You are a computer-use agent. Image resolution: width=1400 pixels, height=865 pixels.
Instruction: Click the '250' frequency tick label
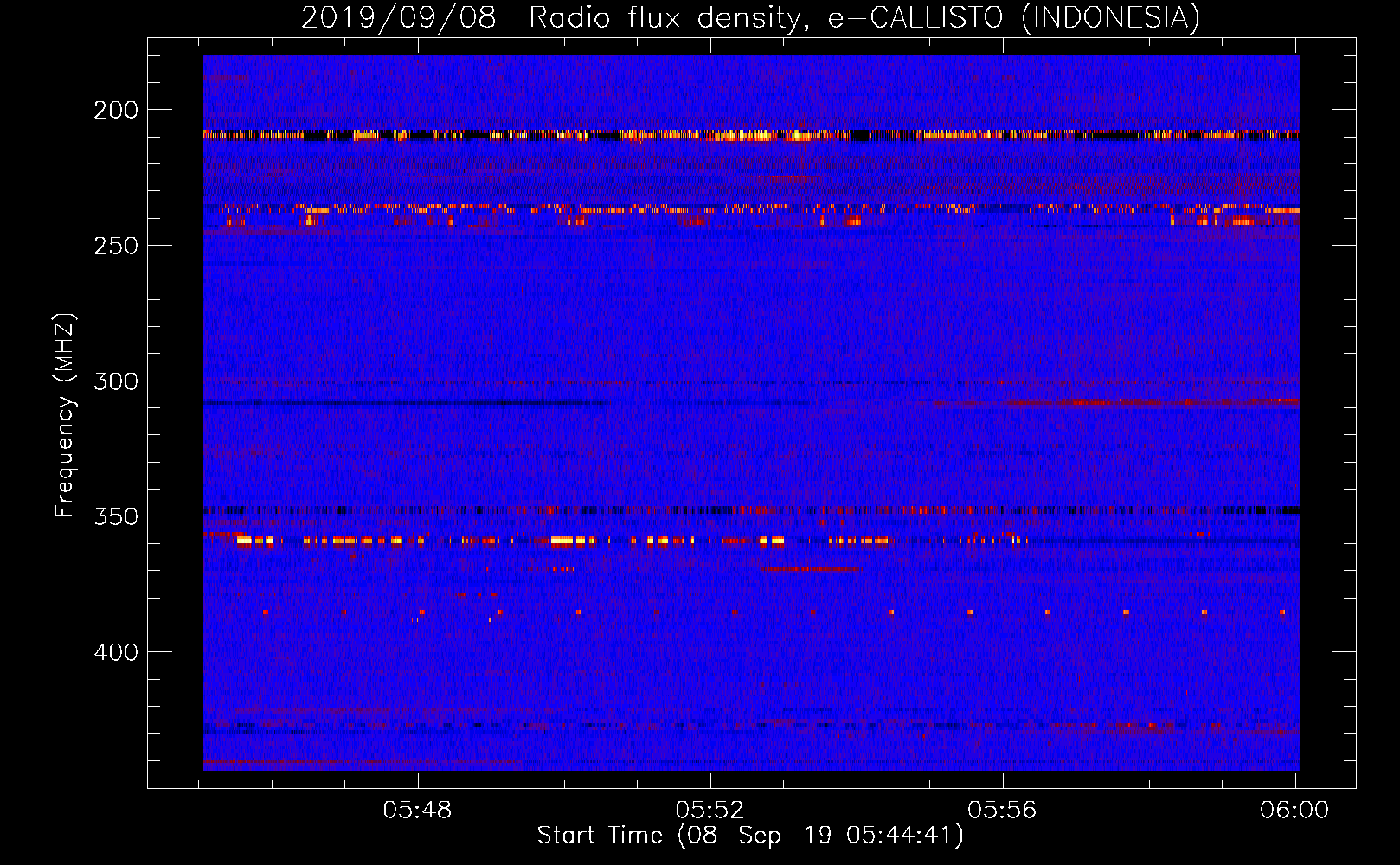pos(116,246)
